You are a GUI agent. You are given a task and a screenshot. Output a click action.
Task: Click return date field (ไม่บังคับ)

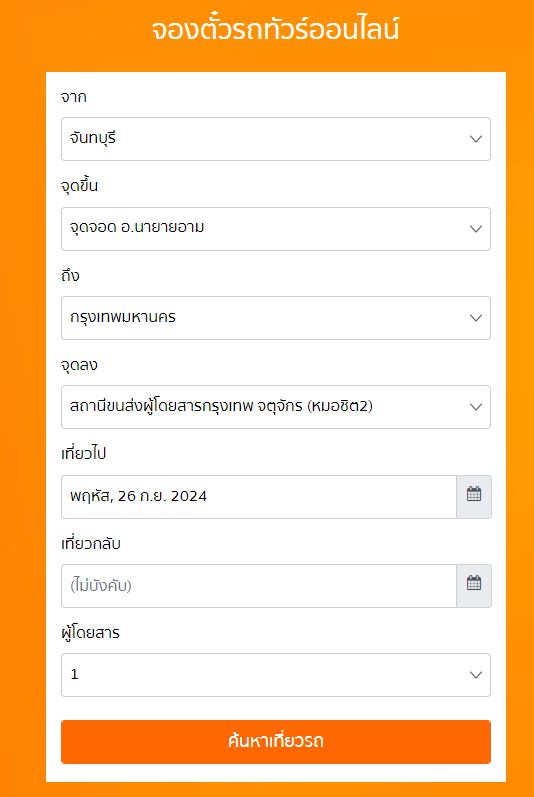(x=259, y=586)
